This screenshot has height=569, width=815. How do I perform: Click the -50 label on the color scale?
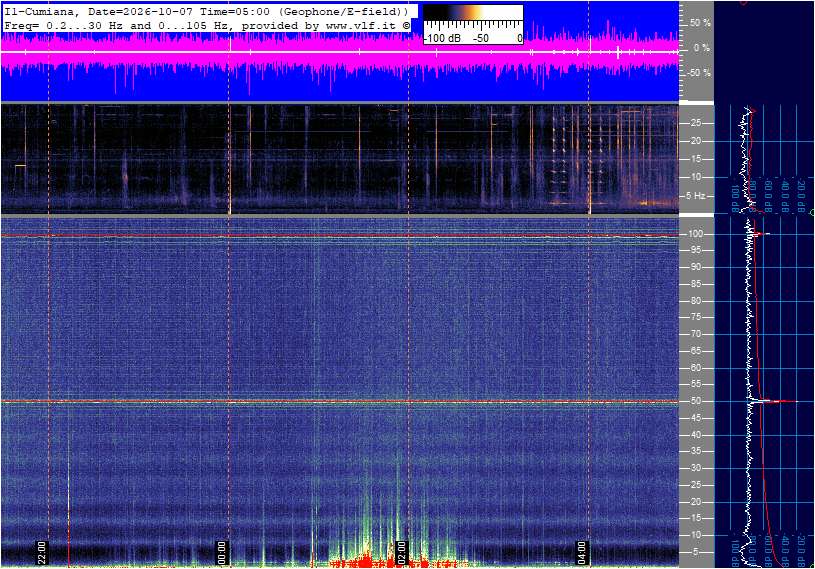480,38
